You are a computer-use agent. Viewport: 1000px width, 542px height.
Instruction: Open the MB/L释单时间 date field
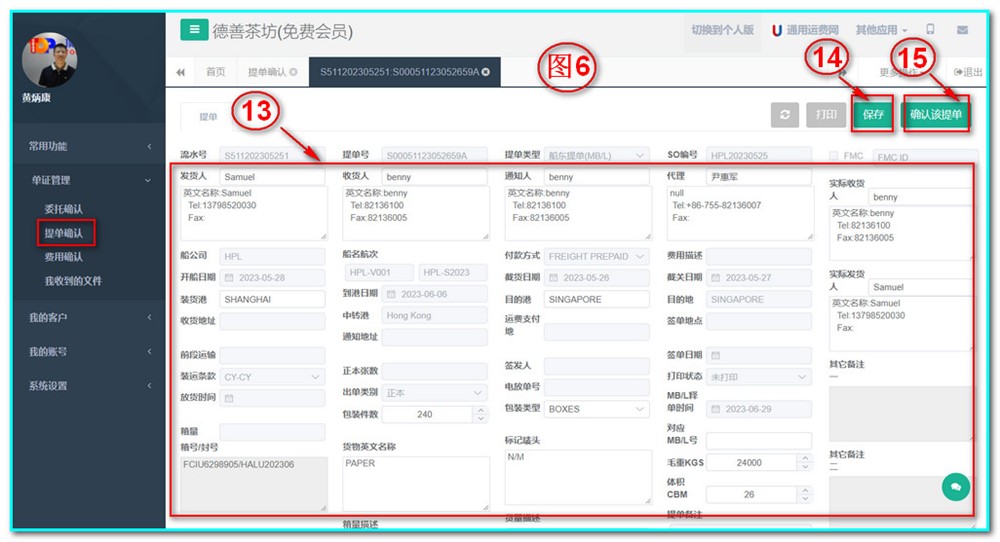(x=759, y=409)
